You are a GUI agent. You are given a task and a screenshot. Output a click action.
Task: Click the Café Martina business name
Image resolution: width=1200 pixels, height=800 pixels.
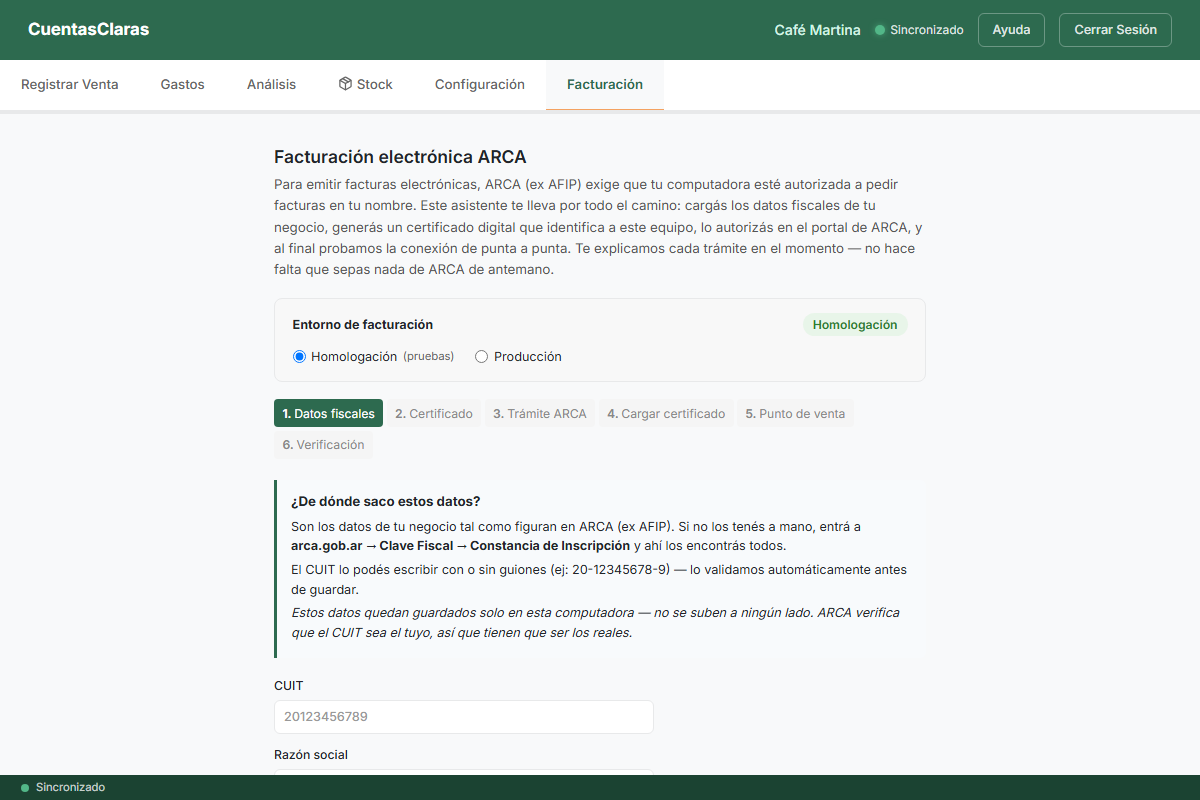point(817,30)
